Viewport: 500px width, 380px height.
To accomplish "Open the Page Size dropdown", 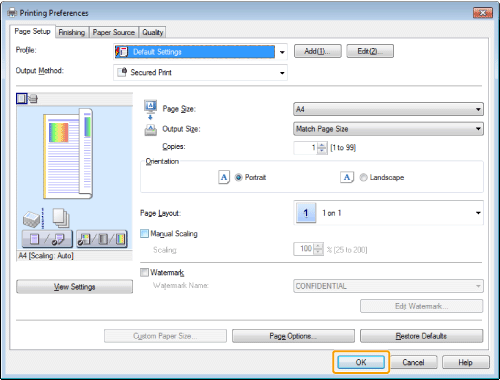I will tap(388, 109).
